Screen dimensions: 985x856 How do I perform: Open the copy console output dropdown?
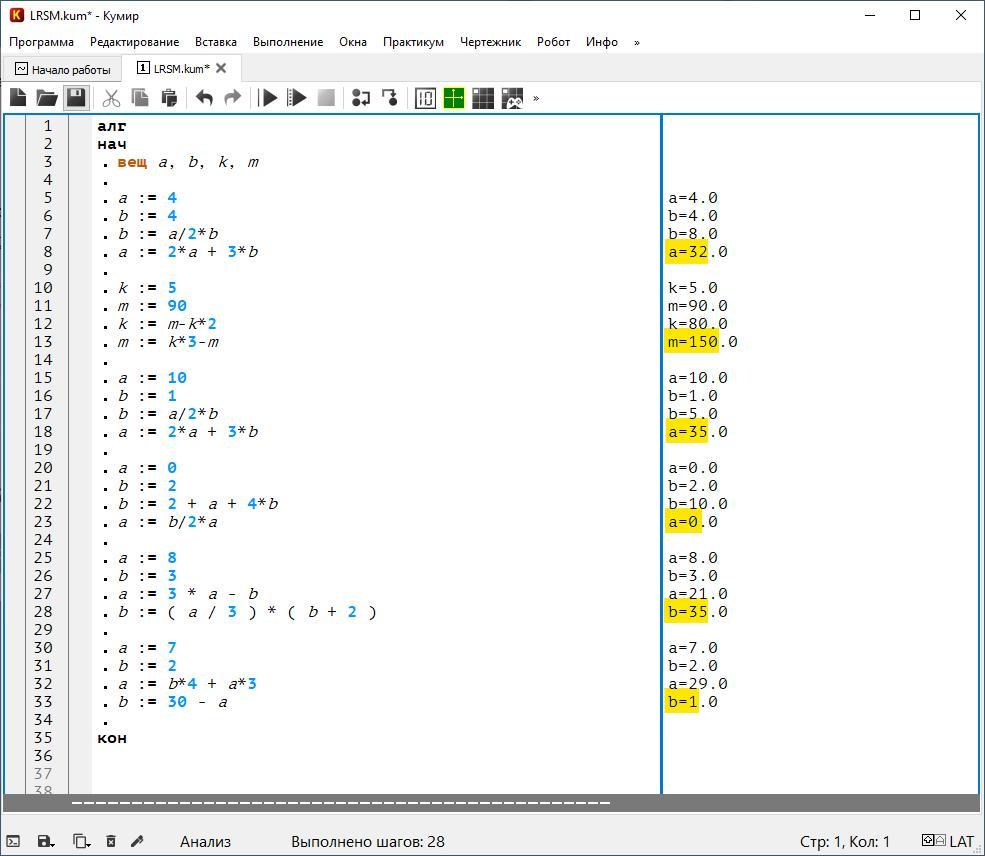pos(81,842)
